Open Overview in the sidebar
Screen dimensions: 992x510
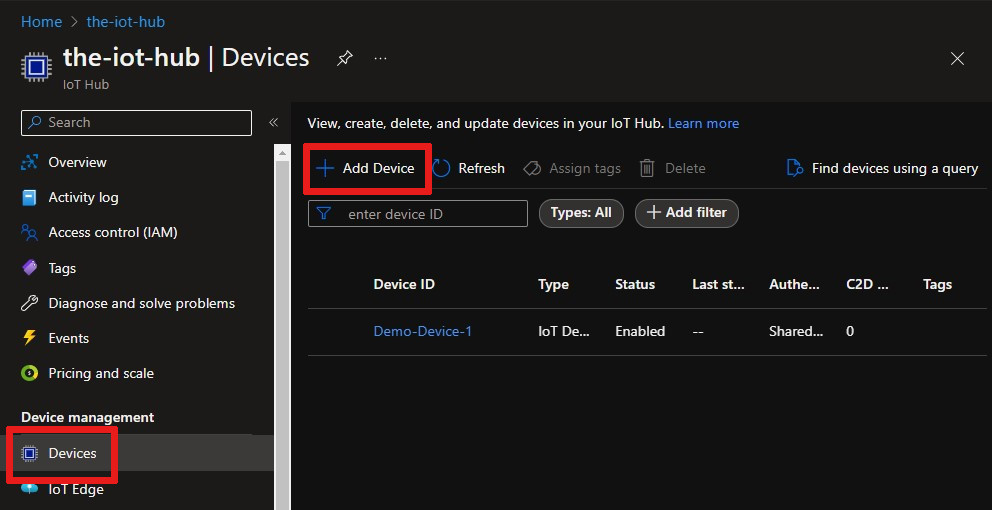pos(77,163)
